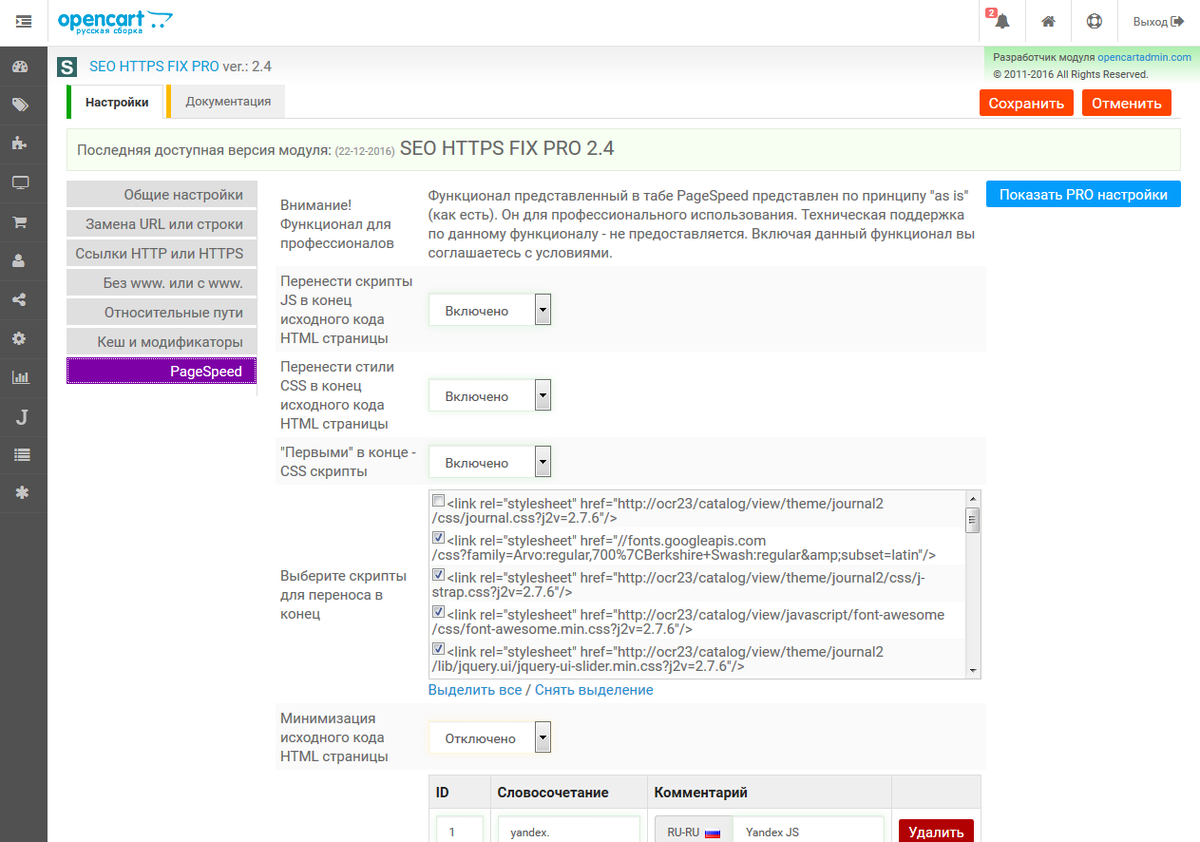Viewport: 1200px width, 842px height.
Task: Select Относительные пути side tab
Action: (161, 312)
